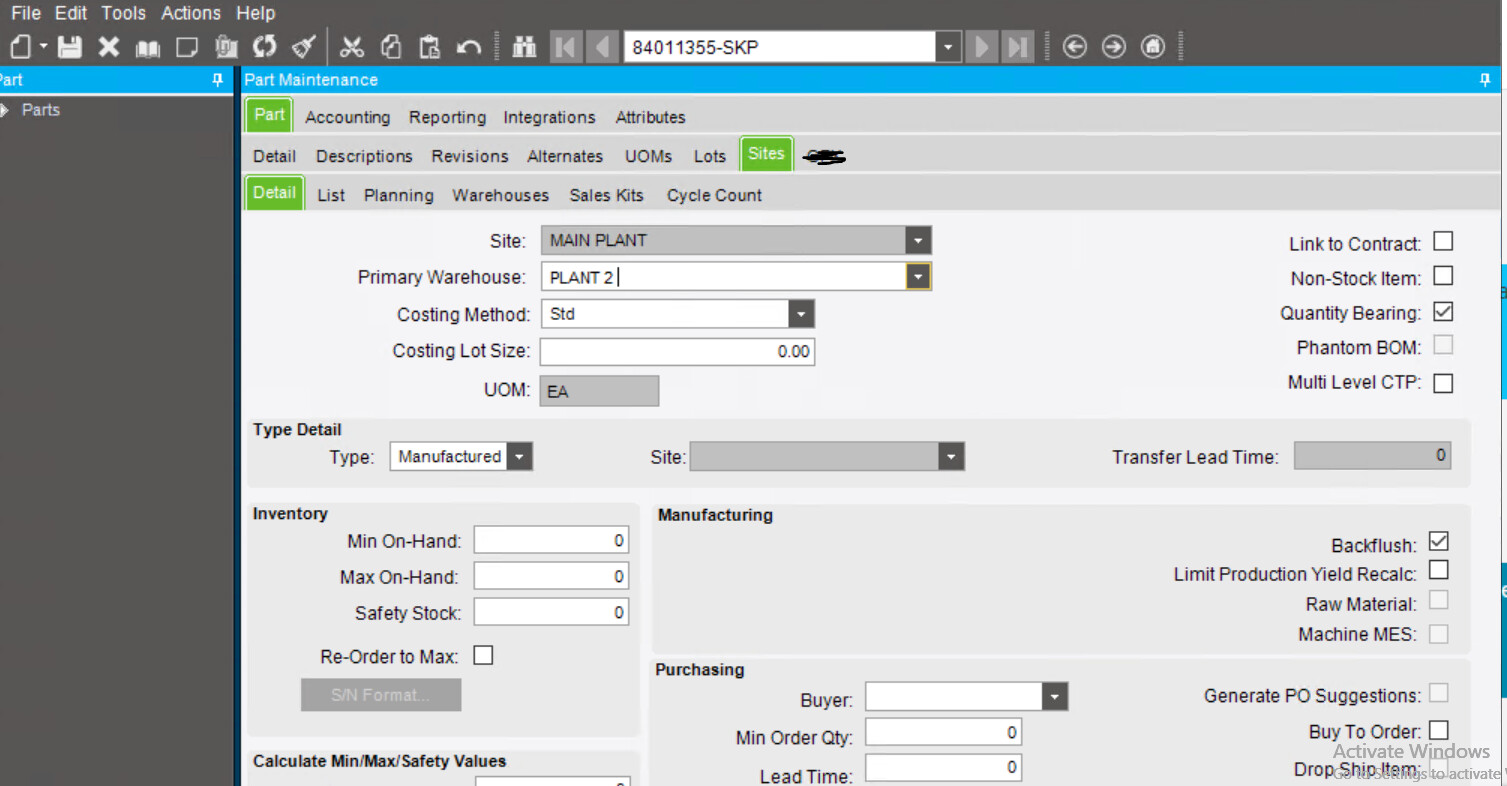Go to next record arrow icon
Screen dimensions: 1507x786
coord(982,47)
